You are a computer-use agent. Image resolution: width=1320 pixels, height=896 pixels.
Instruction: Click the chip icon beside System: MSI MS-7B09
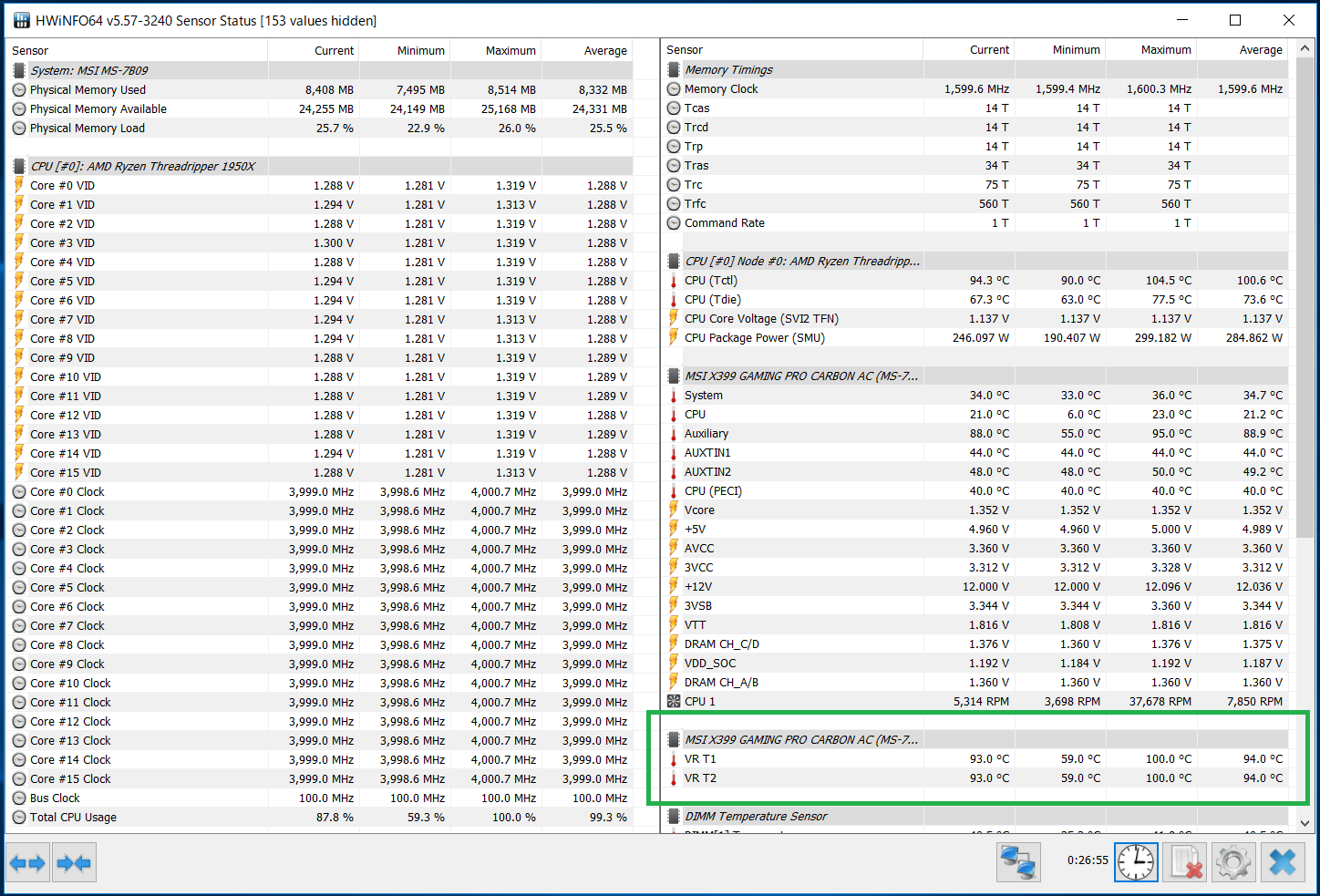19,70
